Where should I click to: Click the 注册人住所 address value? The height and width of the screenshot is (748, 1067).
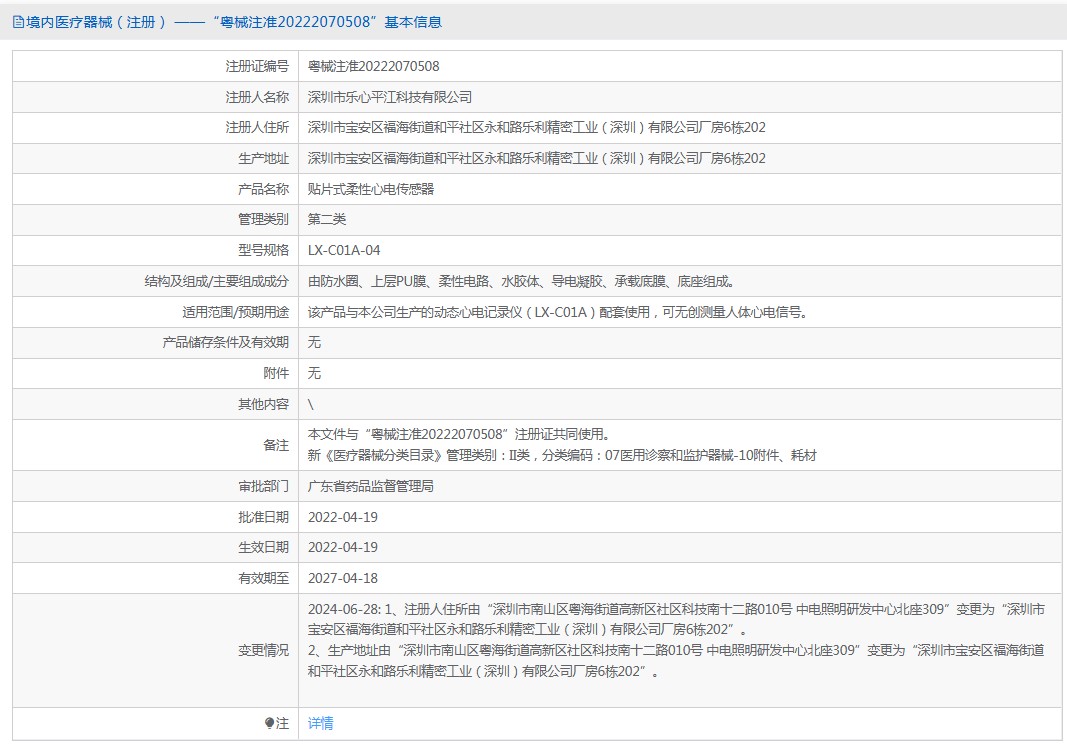pos(536,128)
